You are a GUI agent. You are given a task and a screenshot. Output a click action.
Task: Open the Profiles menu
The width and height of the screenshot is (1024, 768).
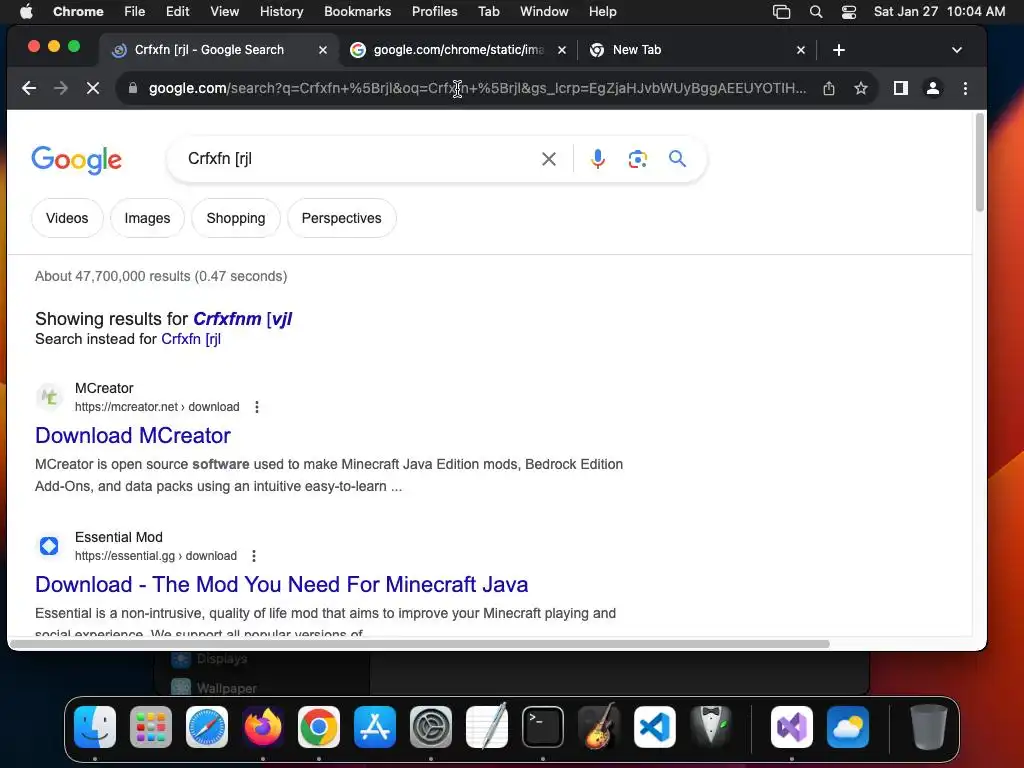tap(434, 12)
